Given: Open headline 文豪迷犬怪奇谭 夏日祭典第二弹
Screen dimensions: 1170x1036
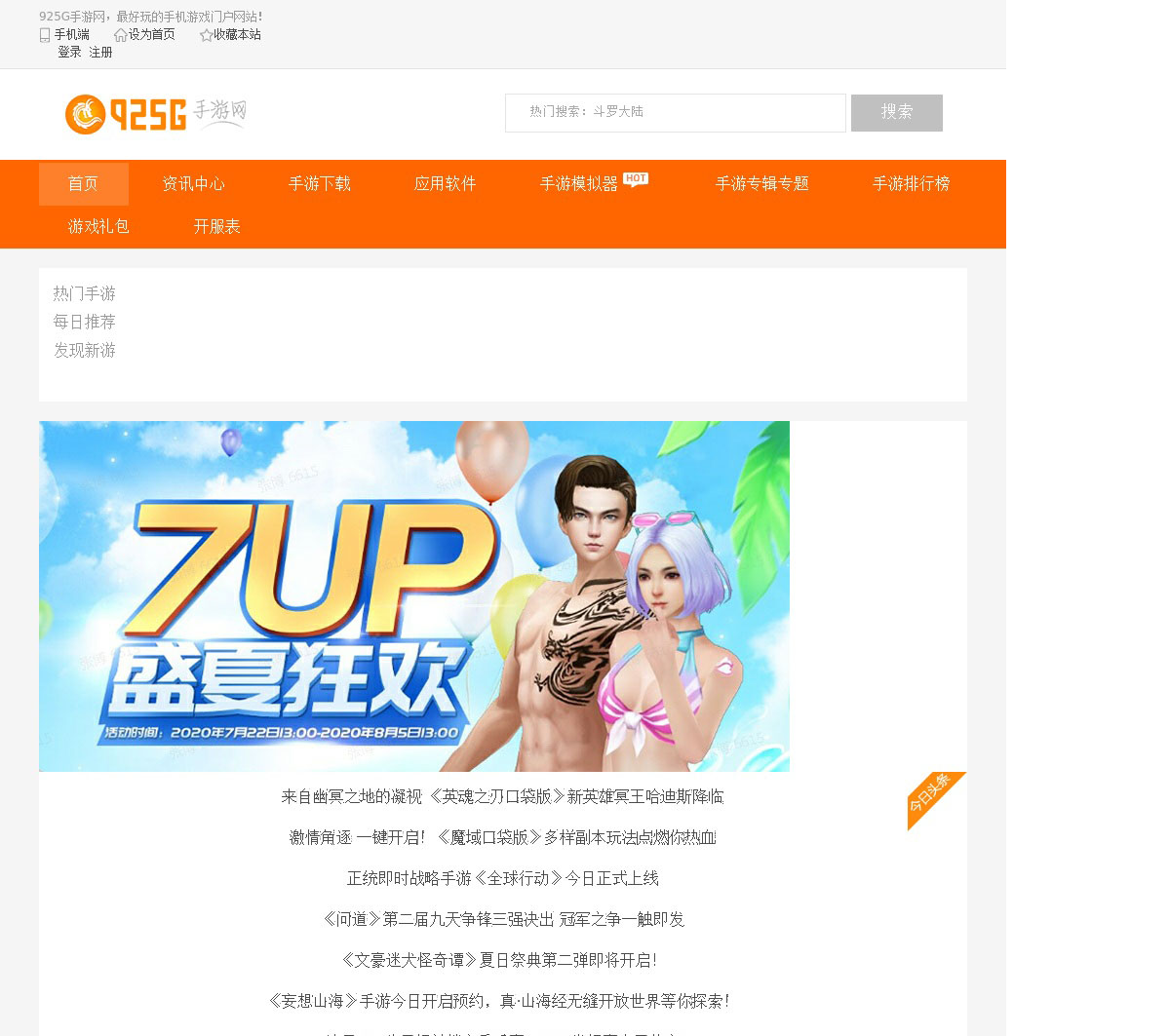Looking at the screenshot, I should (x=502, y=961).
